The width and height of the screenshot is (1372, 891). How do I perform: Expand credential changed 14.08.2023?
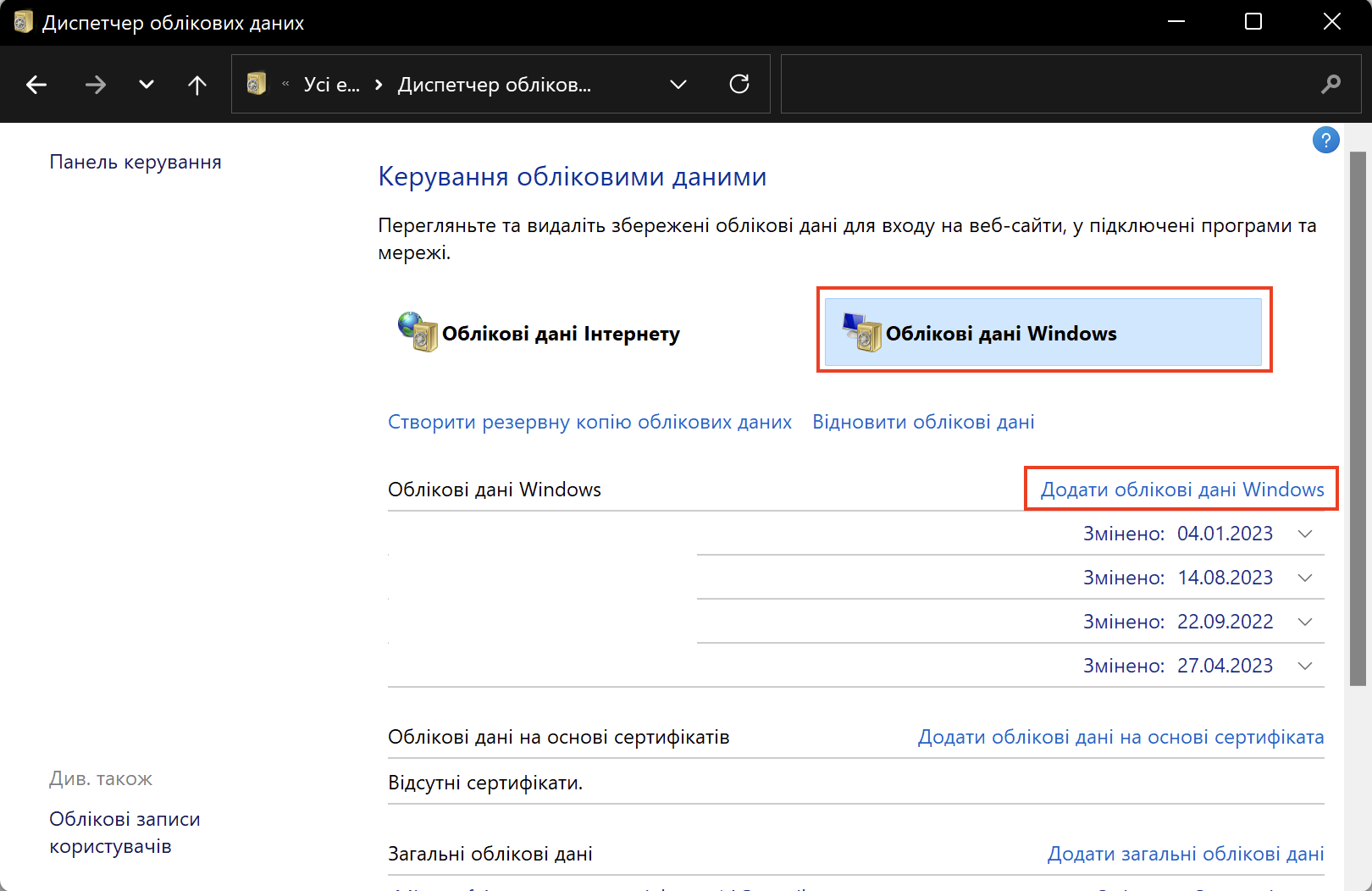(x=1305, y=578)
